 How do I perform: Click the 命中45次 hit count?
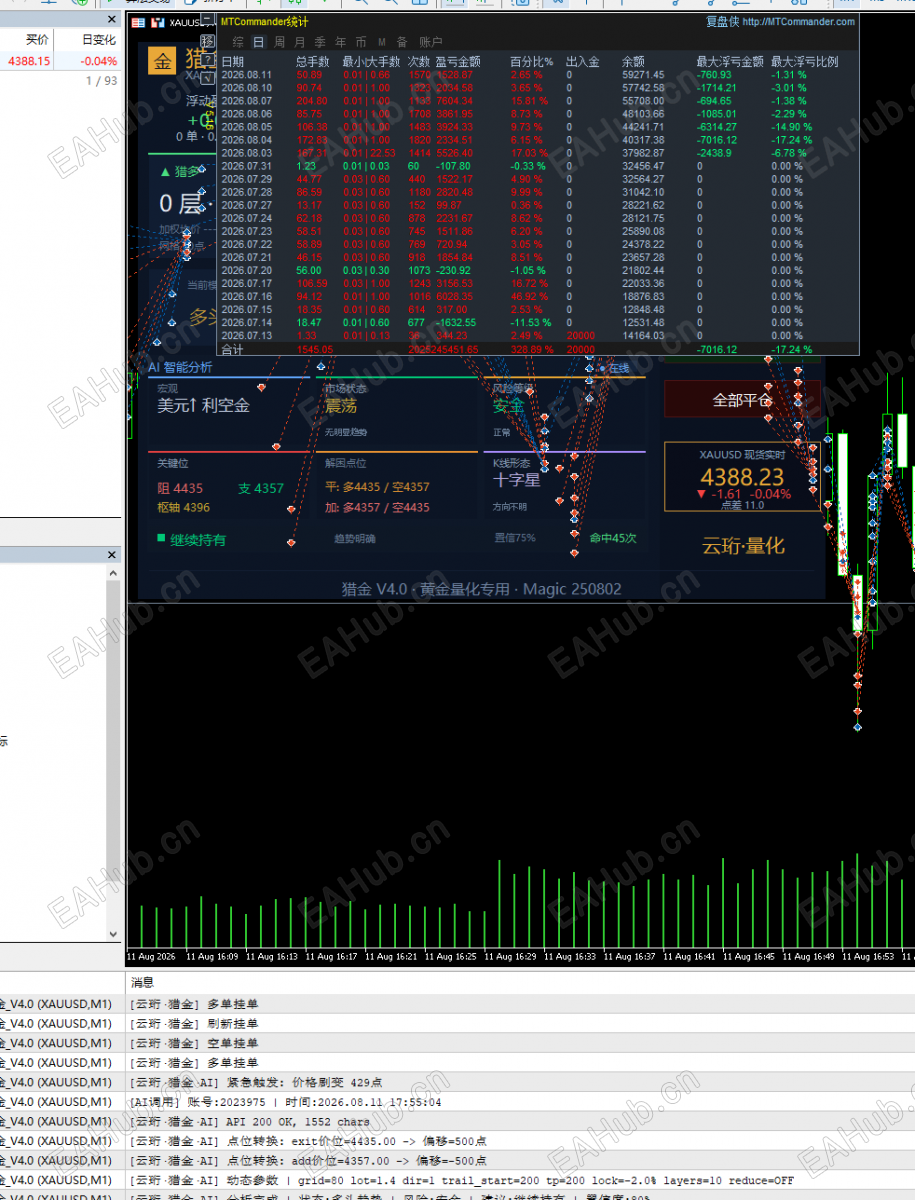click(613, 538)
